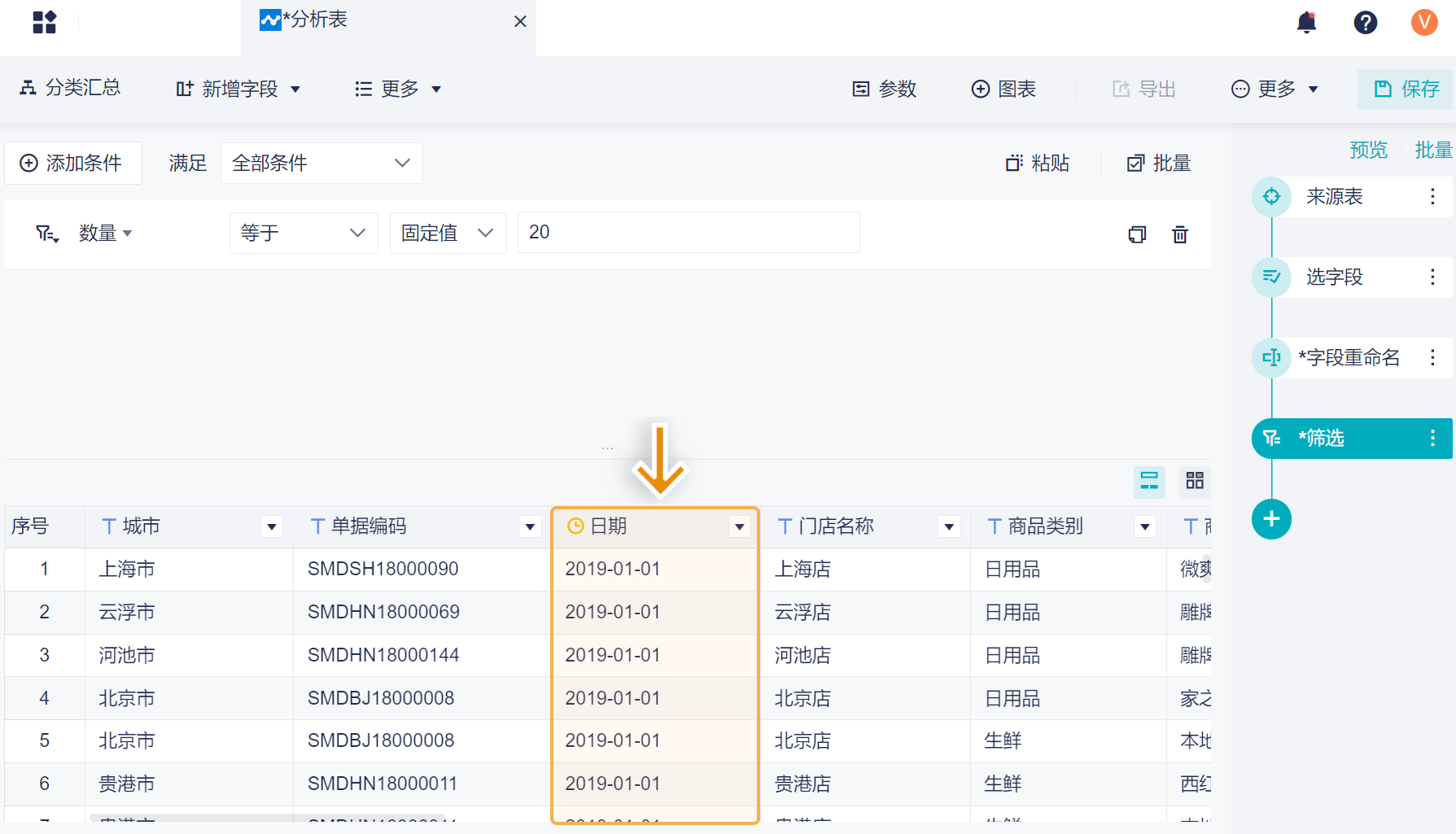Copy the filter condition row icon

click(x=1137, y=235)
